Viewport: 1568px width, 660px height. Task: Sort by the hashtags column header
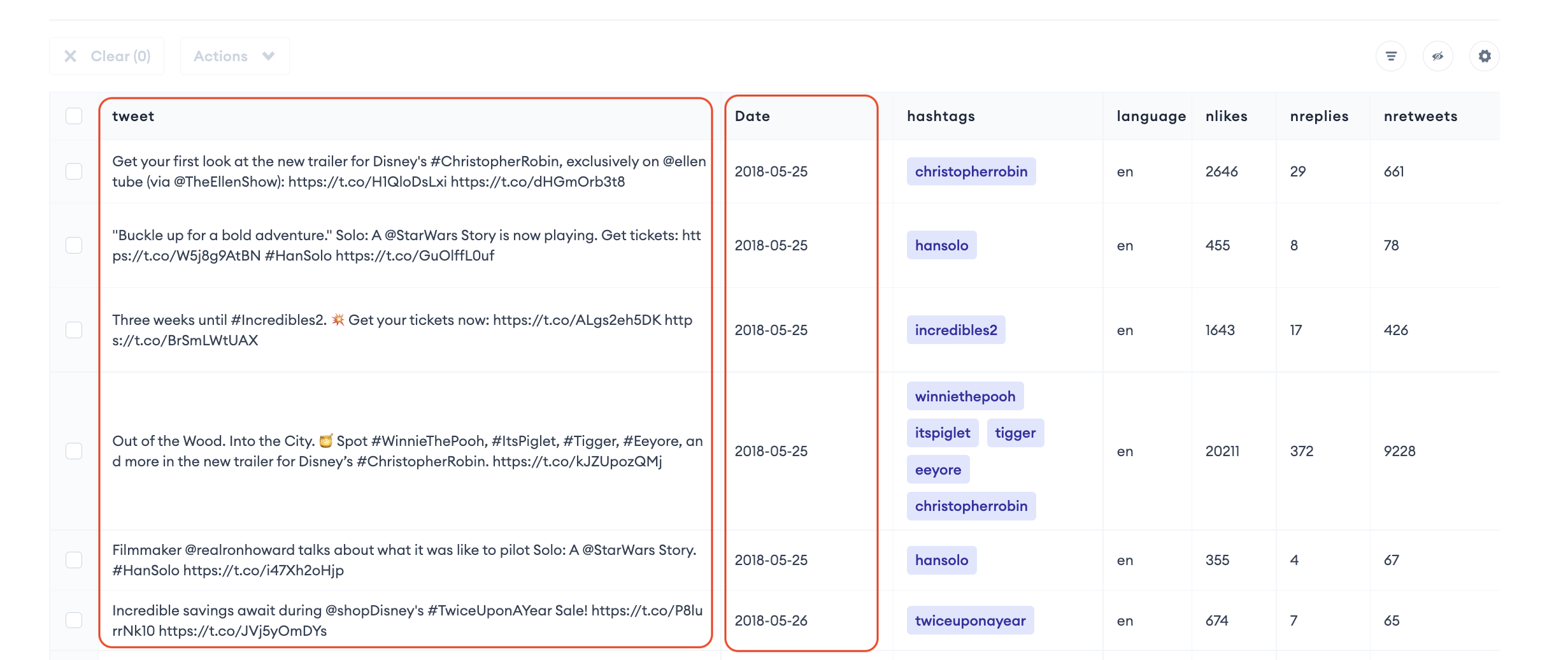click(x=941, y=116)
